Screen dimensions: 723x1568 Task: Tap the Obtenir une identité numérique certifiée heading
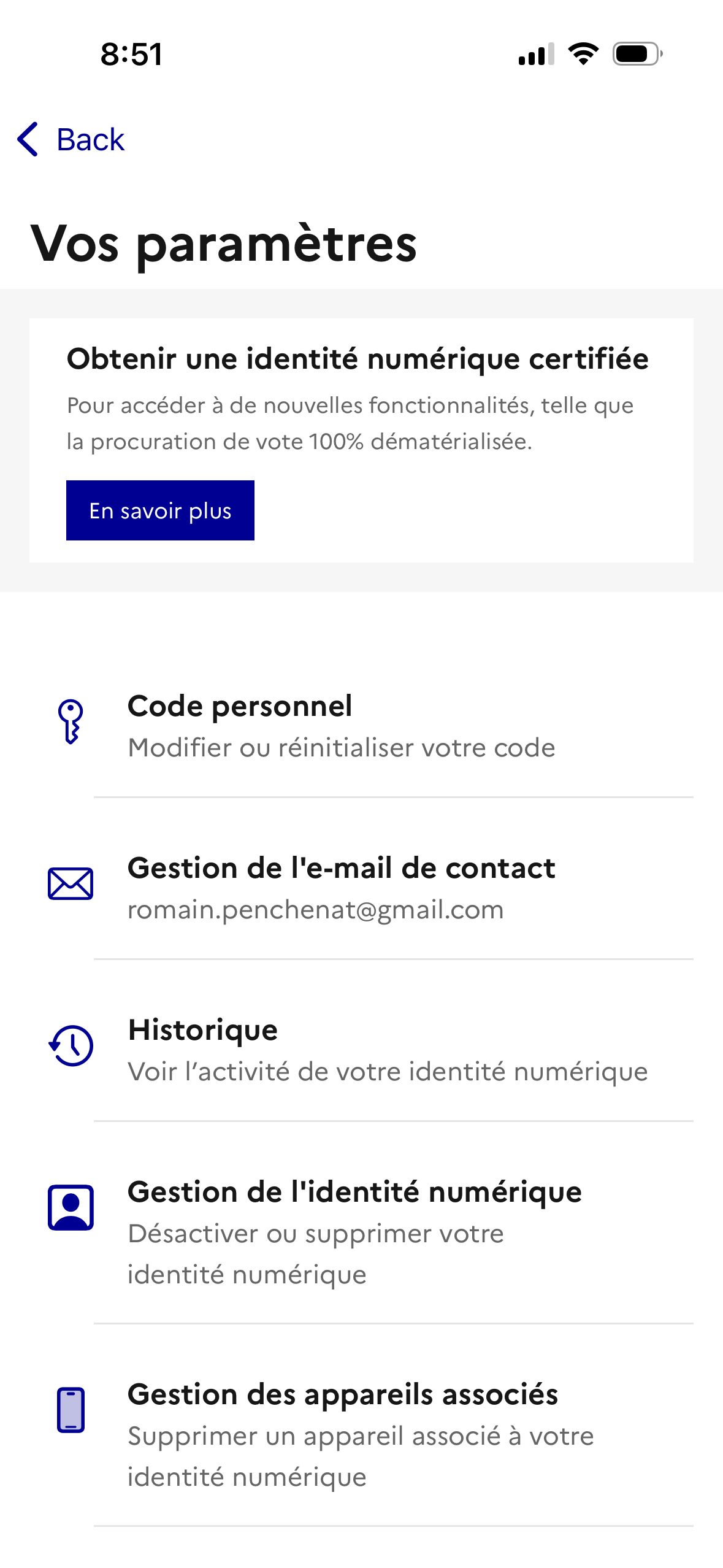pyautogui.click(x=358, y=359)
